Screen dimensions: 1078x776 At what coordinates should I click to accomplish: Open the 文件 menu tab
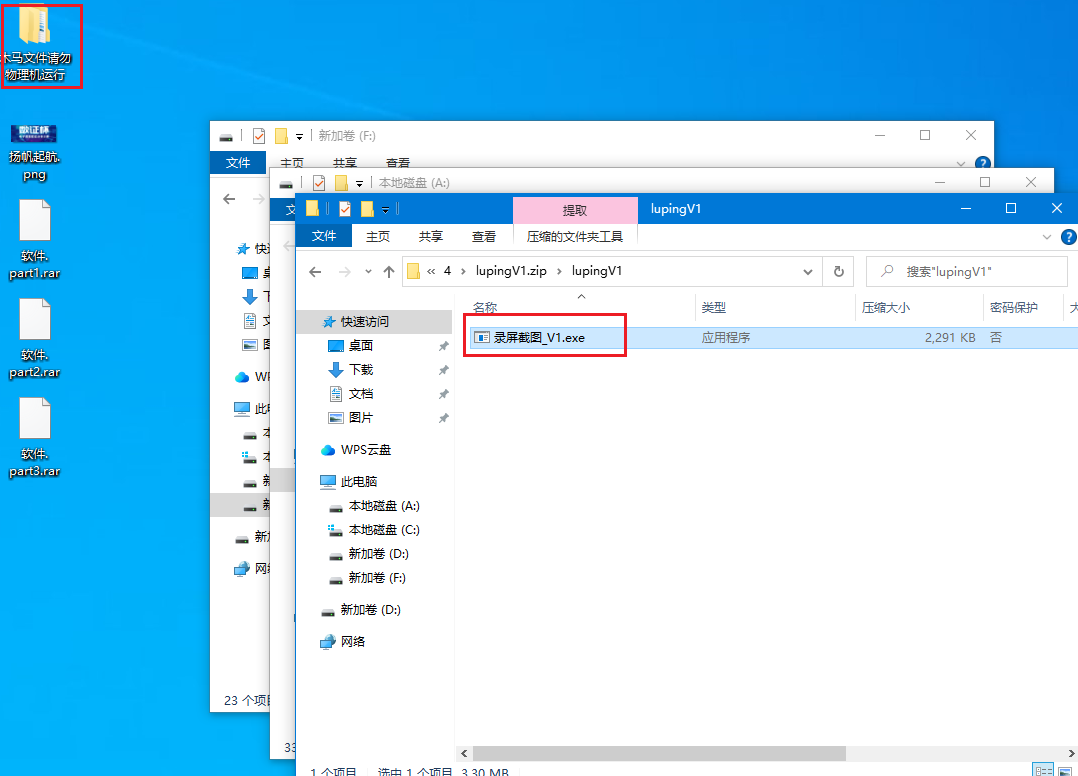click(x=324, y=237)
